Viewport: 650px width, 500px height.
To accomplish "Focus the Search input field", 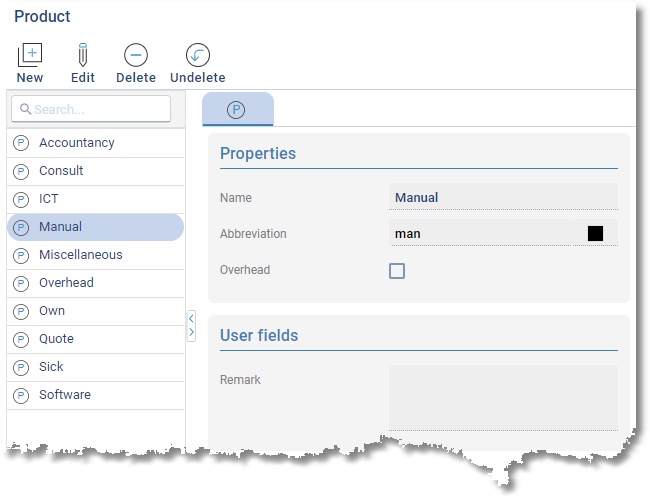I will [91, 109].
